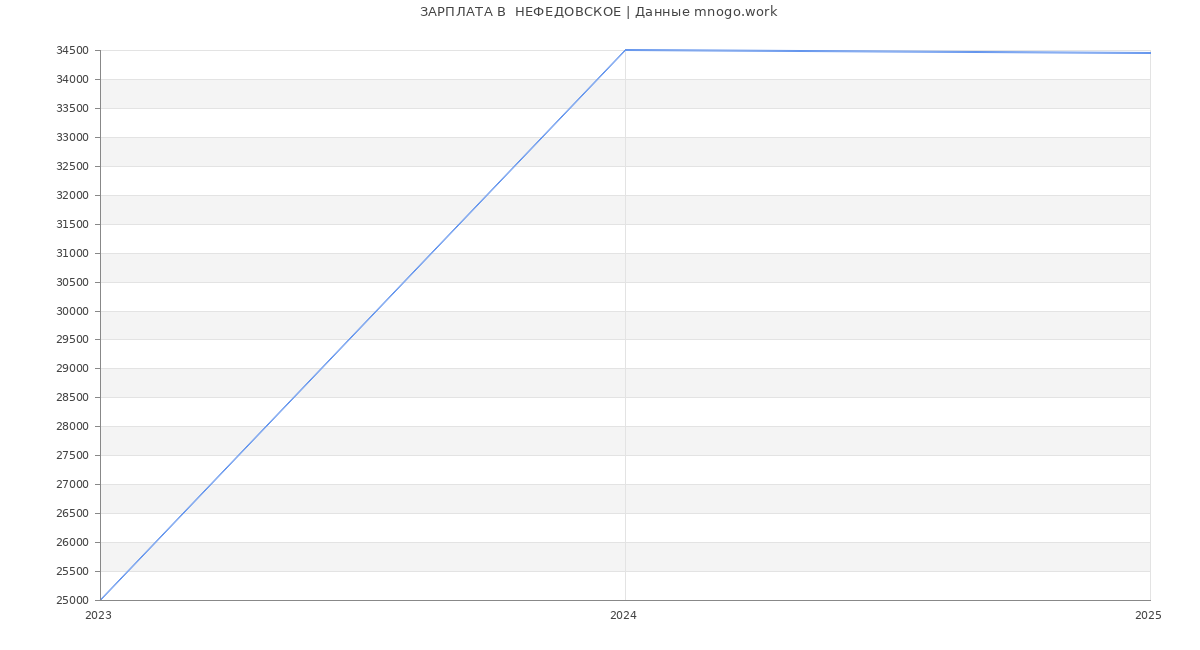The image size is (1200, 650).
Task: Click the 33500 y-axis value
Action: click(72, 109)
